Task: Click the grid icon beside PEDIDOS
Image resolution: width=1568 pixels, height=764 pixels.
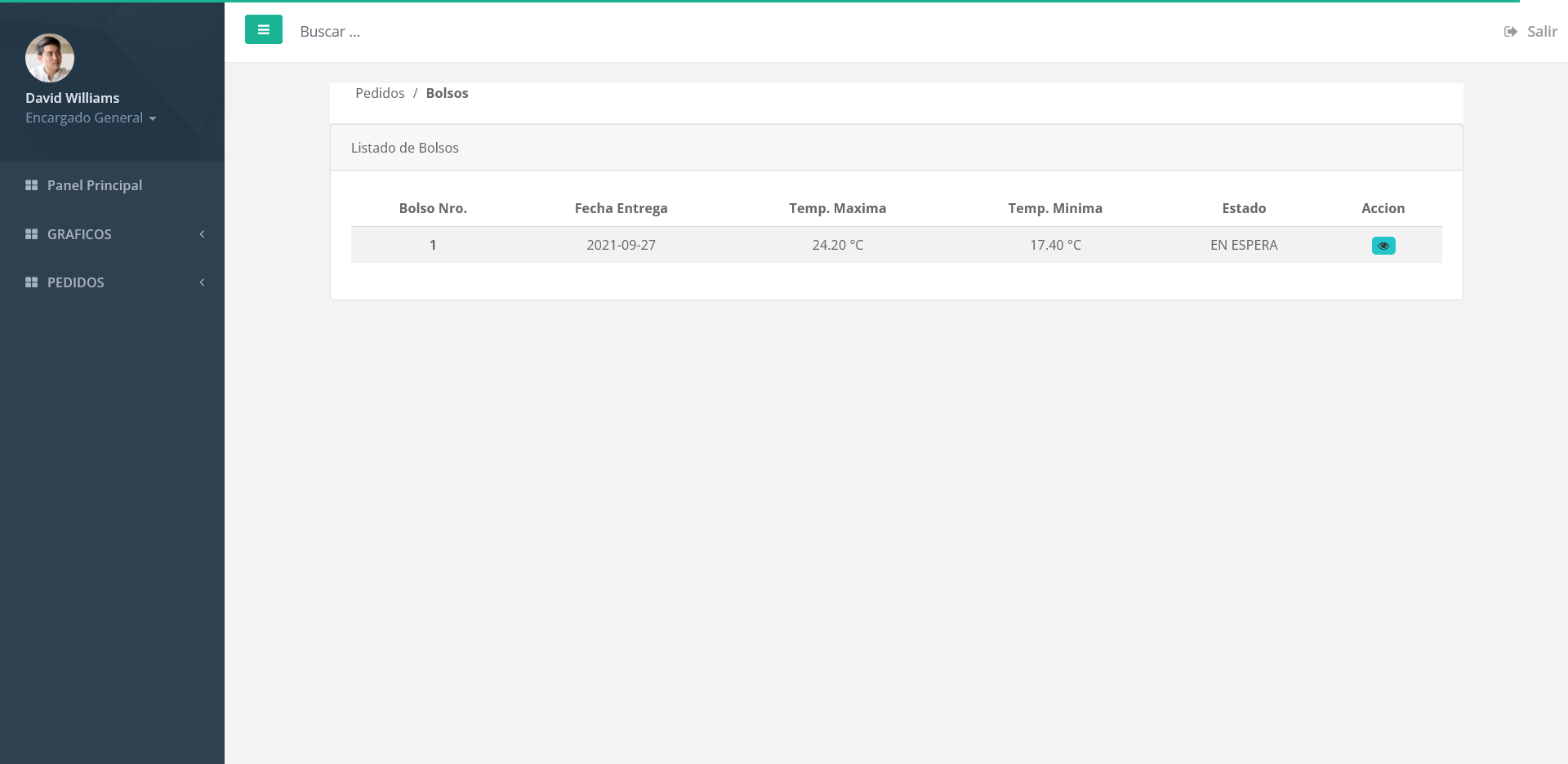Action: click(32, 282)
